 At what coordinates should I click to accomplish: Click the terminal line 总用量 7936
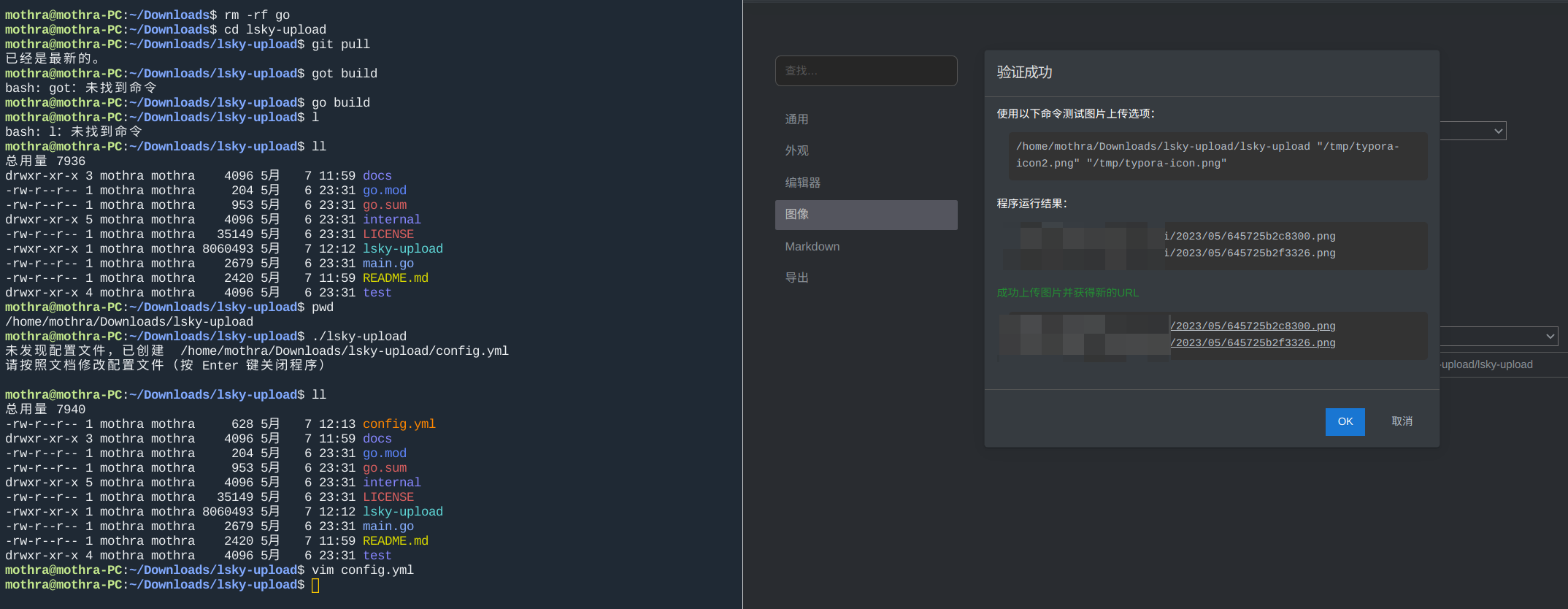pos(45,161)
